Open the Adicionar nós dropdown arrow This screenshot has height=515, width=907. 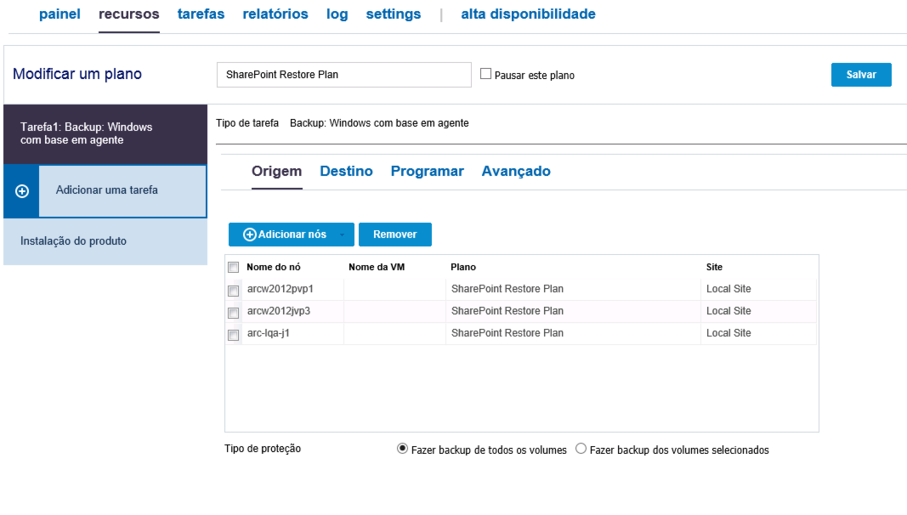tap(342, 234)
